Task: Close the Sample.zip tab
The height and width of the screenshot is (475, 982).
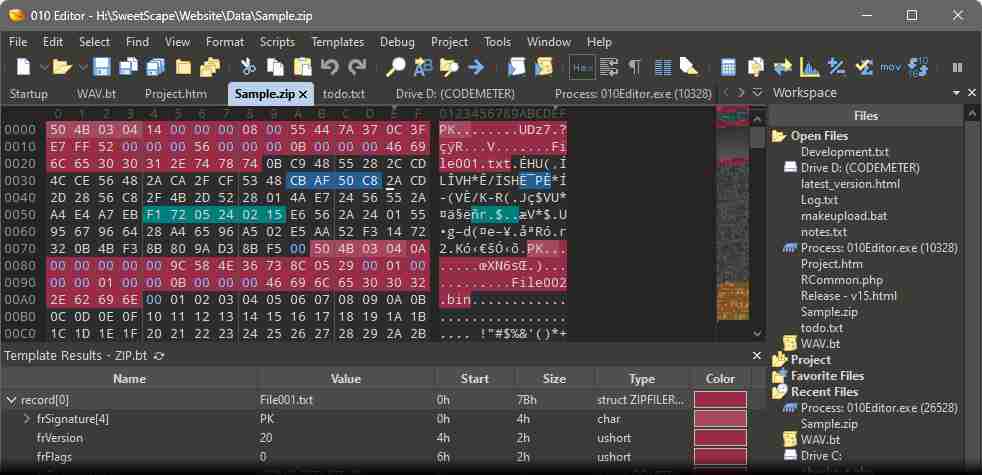Action: click(x=303, y=93)
